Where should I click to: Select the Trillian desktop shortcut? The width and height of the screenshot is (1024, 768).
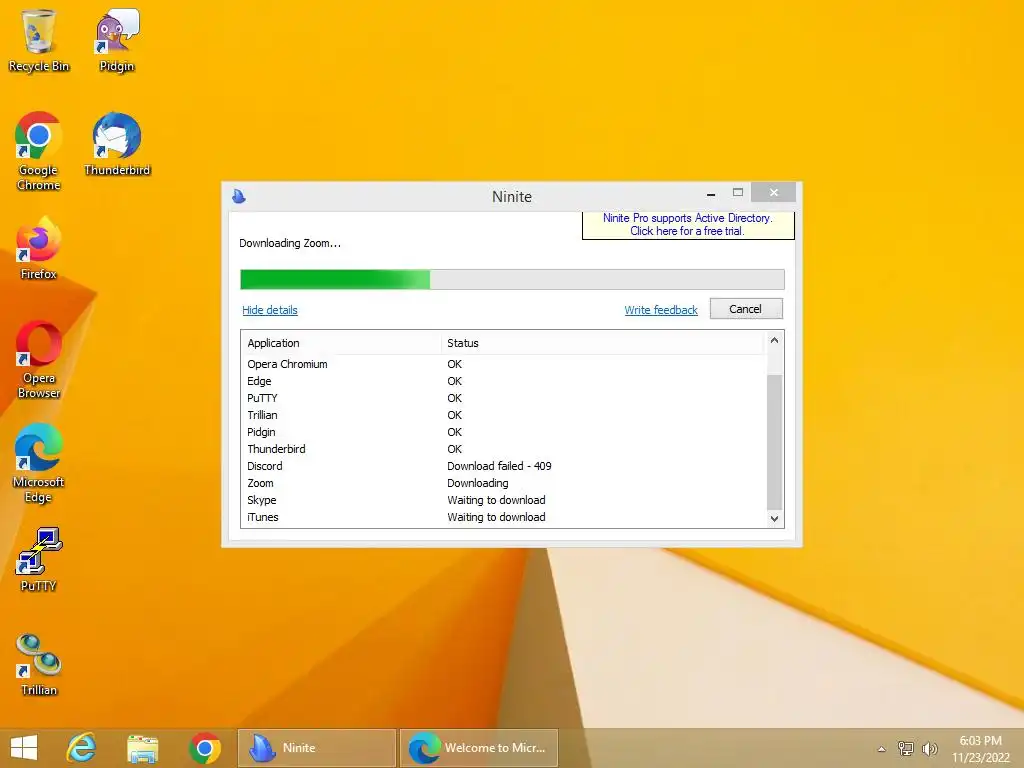pos(39,664)
